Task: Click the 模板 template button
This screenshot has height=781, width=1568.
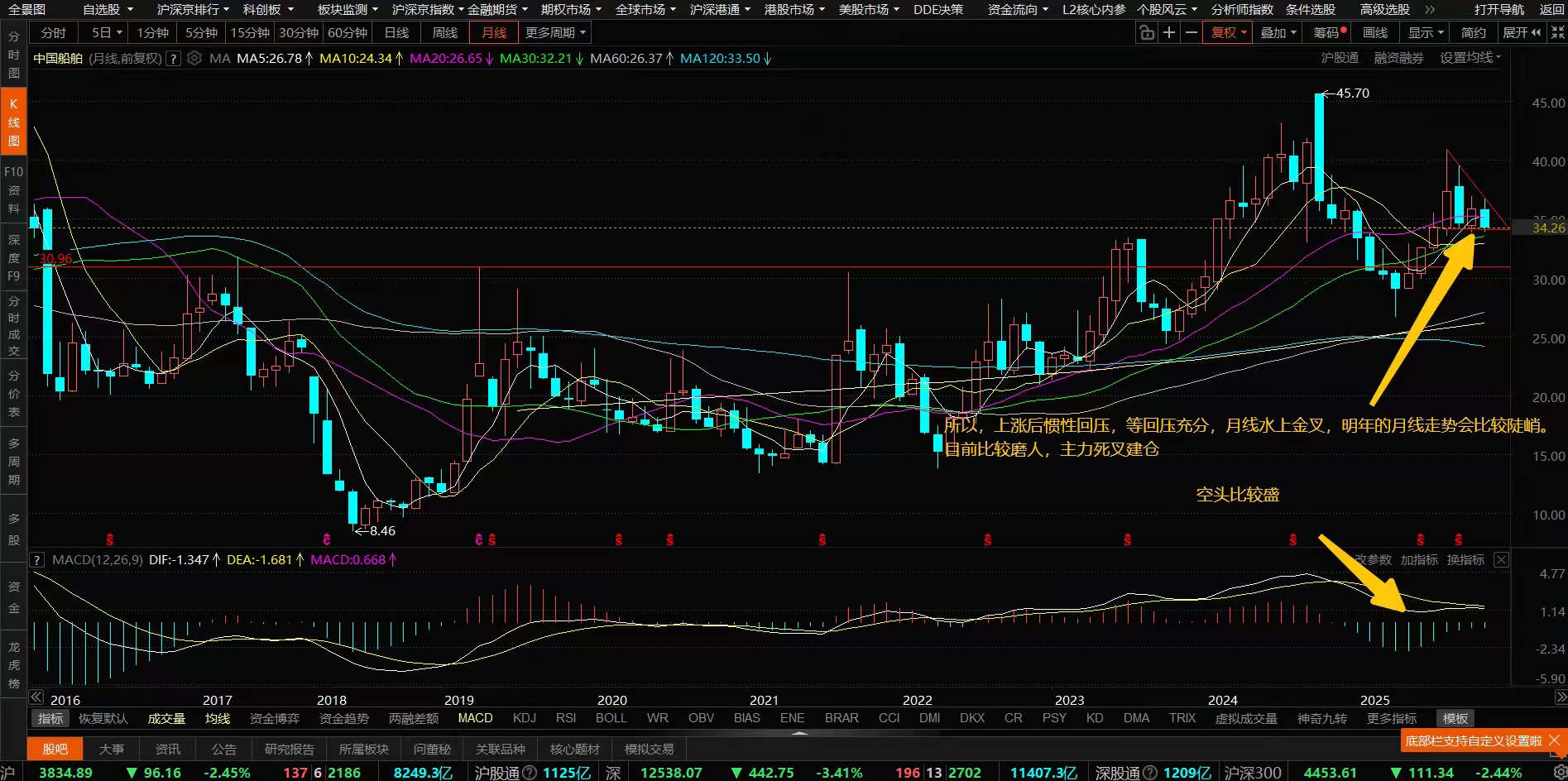Action: click(1455, 719)
